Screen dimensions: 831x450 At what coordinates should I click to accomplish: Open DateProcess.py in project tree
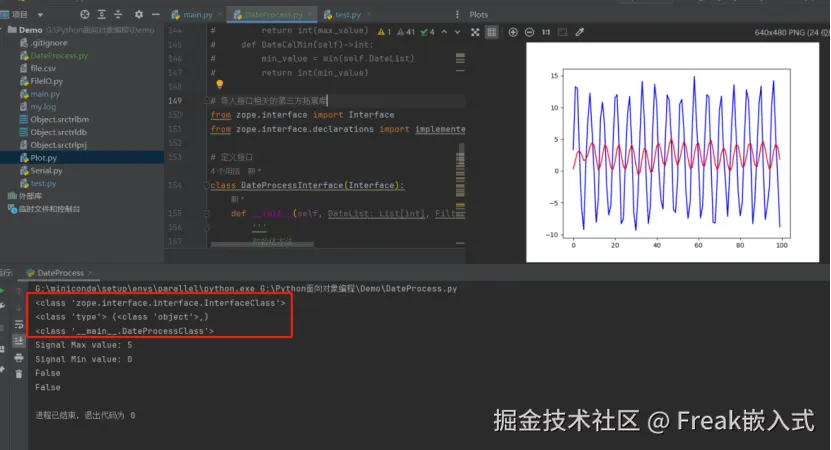[x=59, y=56]
